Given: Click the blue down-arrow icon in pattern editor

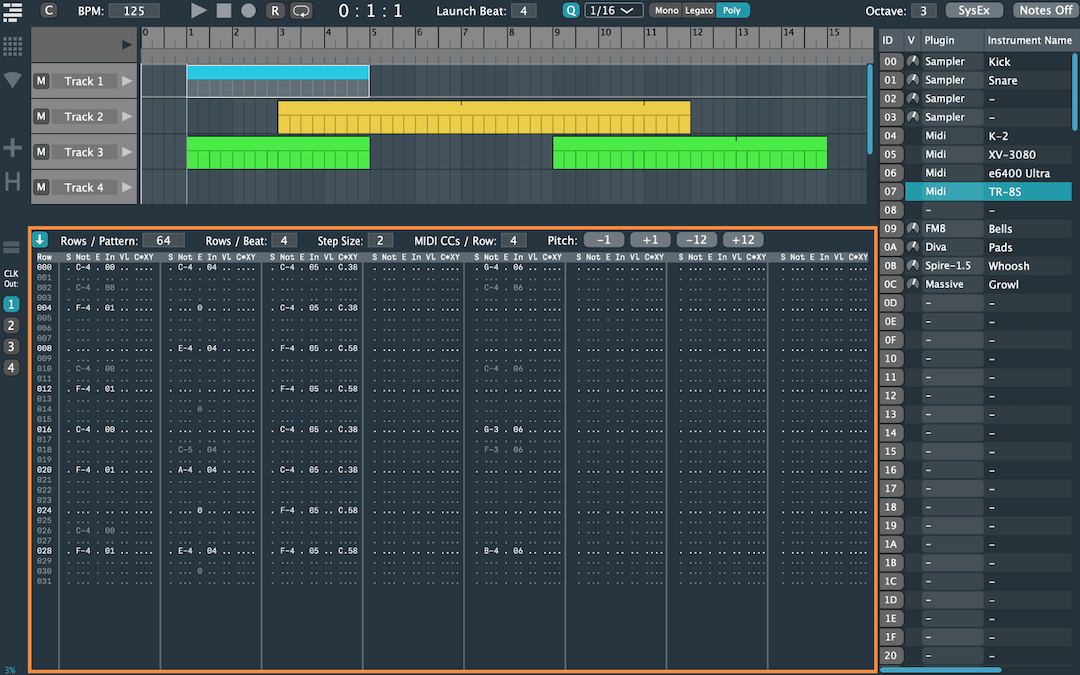Looking at the screenshot, I should (x=40, y=240).
